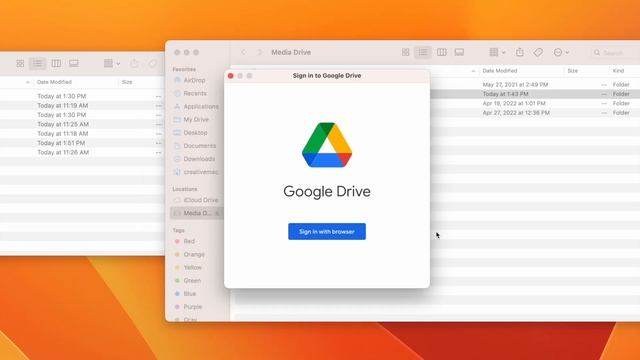Open the More actions menu in Media Drive toolbar
The height and width of the screenshot is (360, 640).
[561, 52]
